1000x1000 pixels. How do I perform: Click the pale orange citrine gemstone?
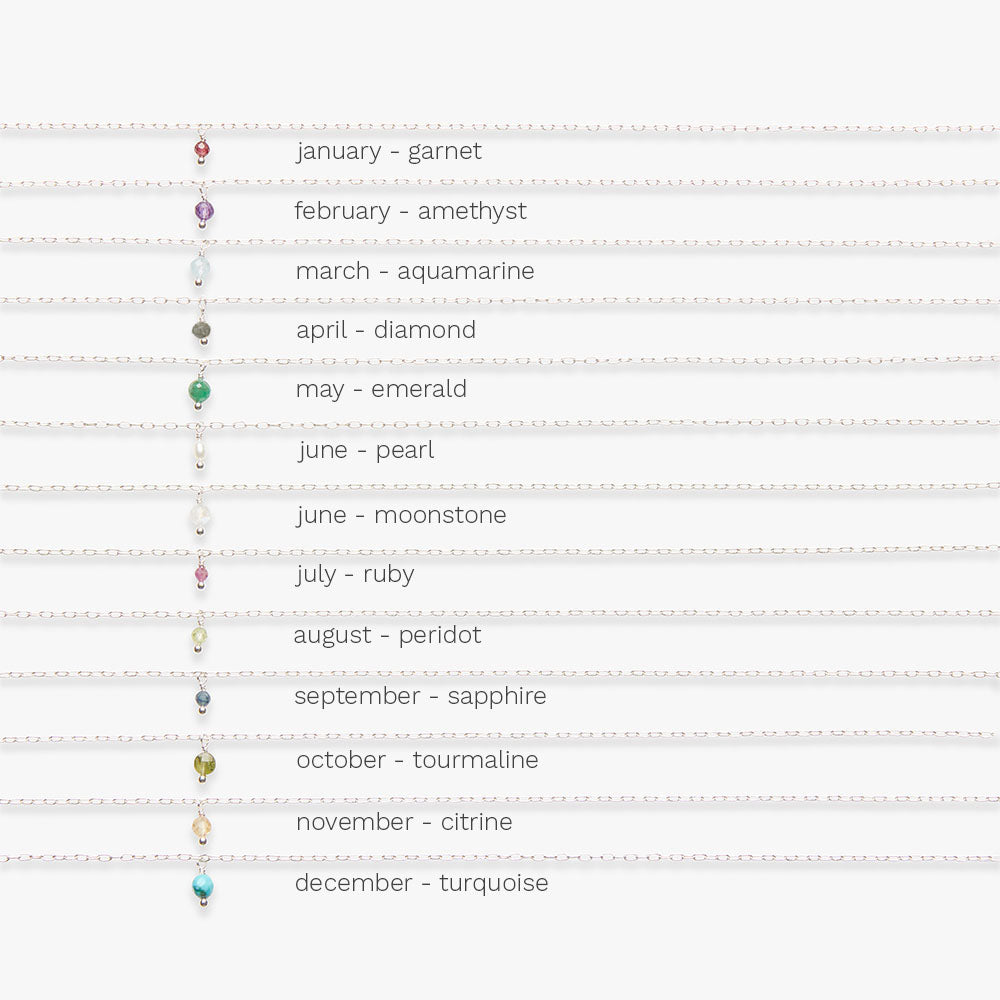point(202,825)
